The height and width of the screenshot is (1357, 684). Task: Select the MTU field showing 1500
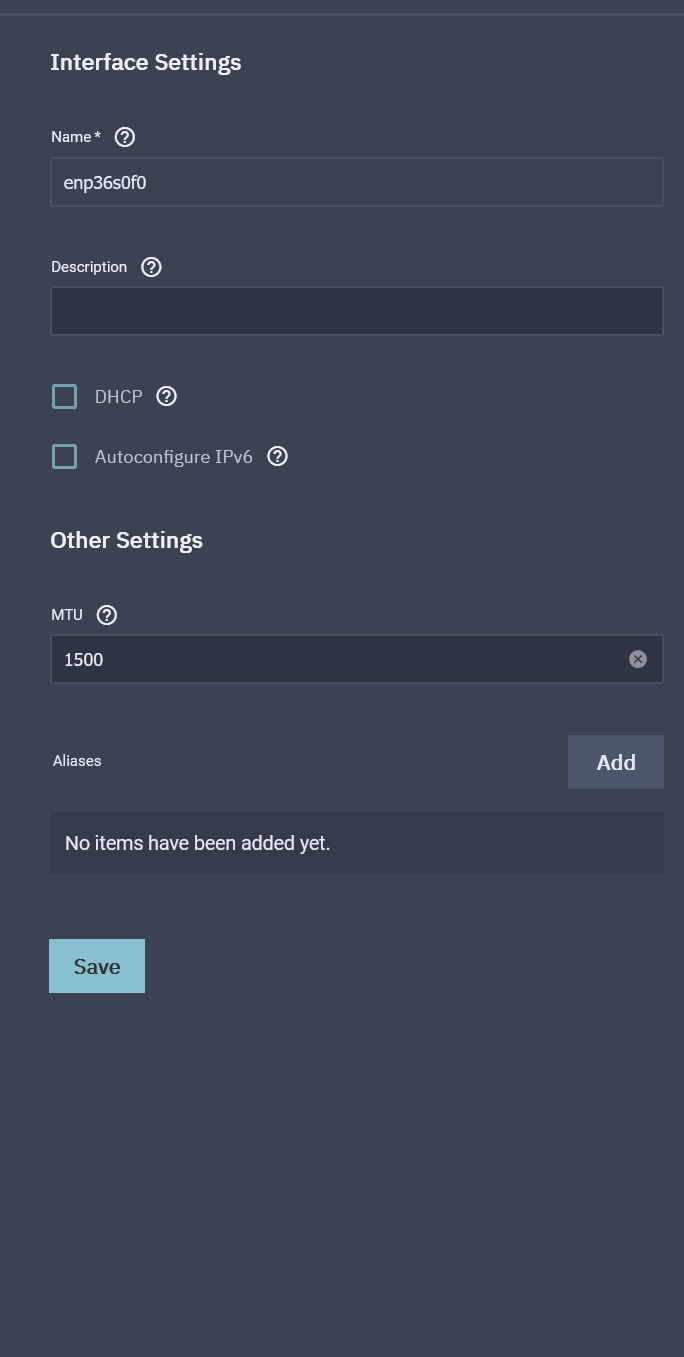click(x=340, y=659)
